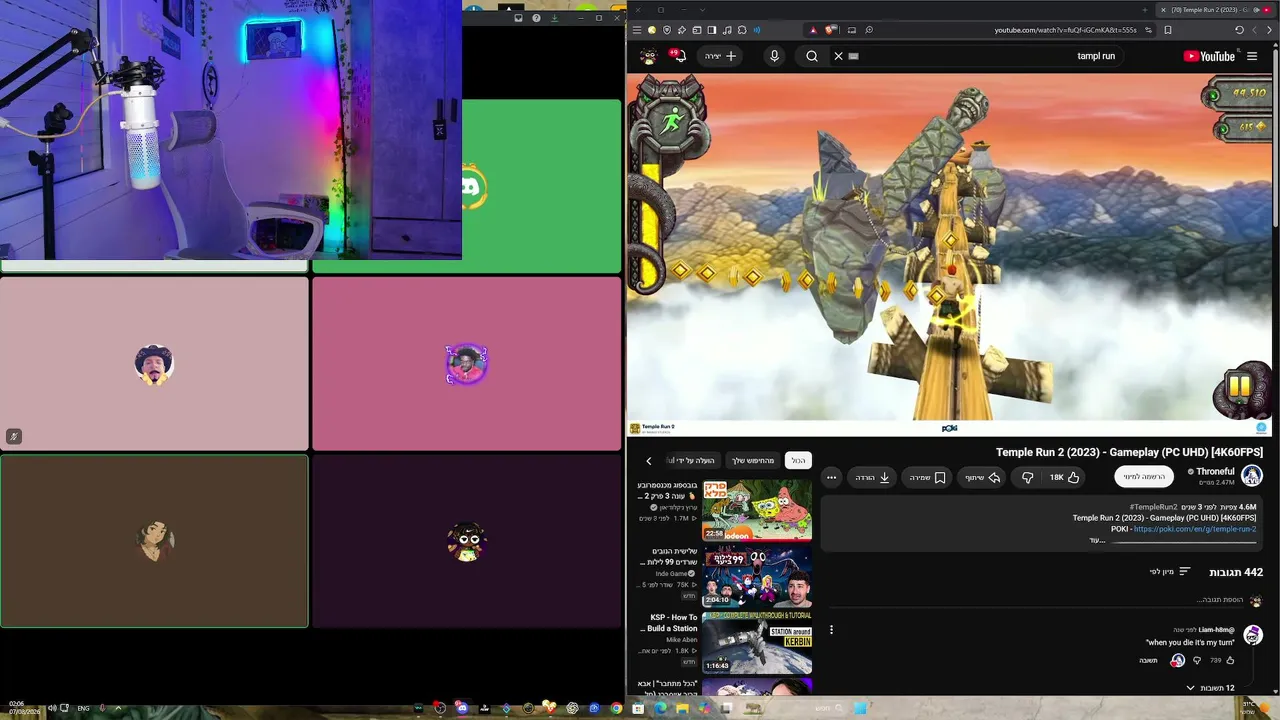
Task: Bookmark this page in the browser
Action: 1168,30
